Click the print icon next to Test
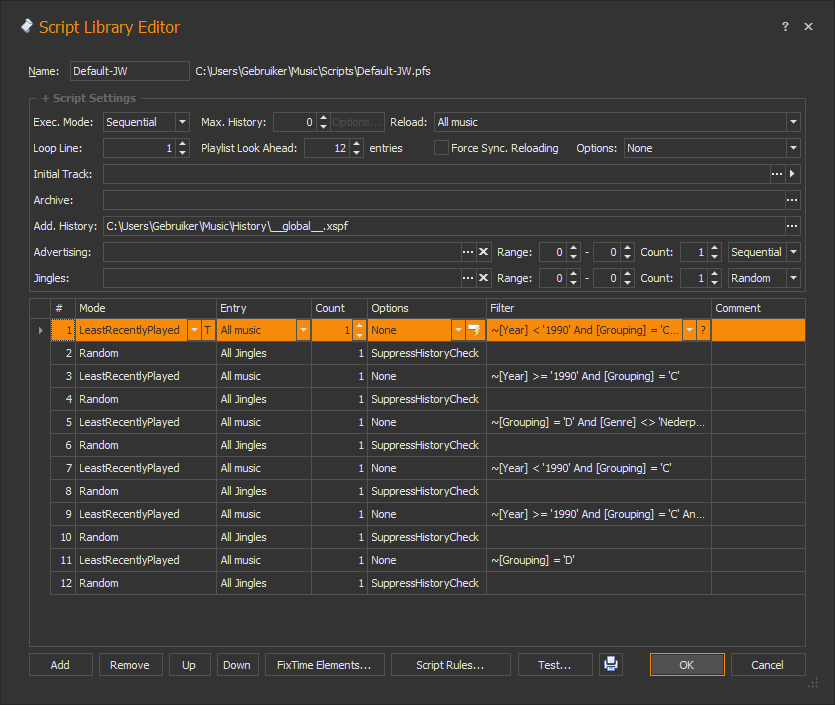835x705 pixels. (610, 664)
